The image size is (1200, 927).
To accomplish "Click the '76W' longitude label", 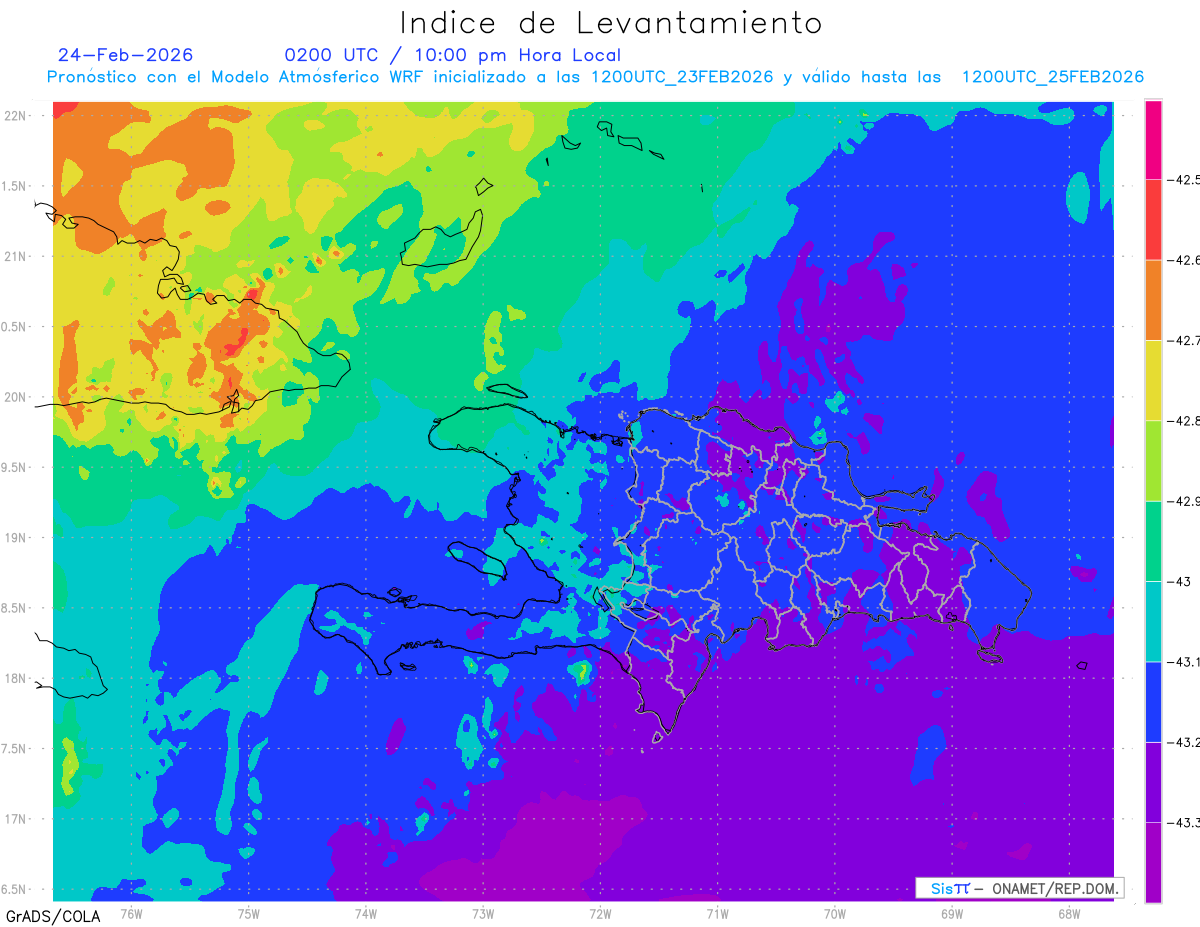I will (x=131, y=913).
